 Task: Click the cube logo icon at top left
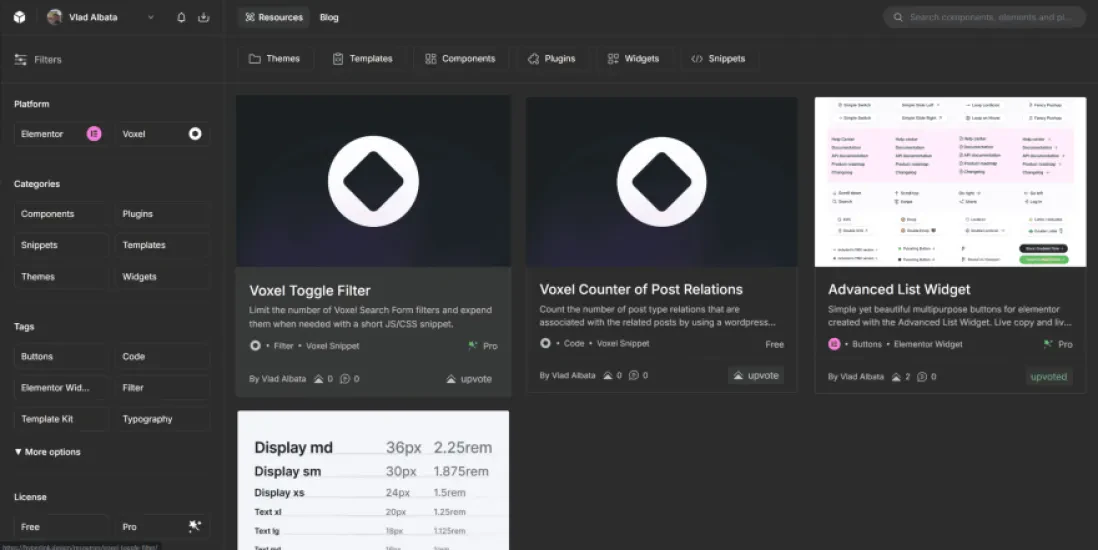click(20, 18)
